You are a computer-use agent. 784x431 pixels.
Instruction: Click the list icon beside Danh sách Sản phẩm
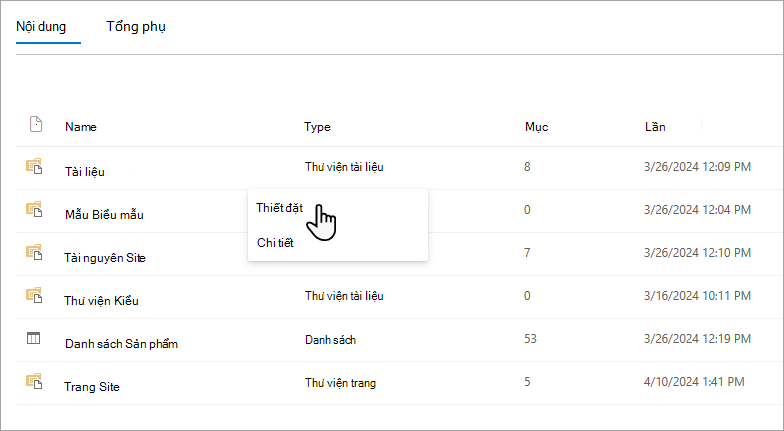point(33,338)
